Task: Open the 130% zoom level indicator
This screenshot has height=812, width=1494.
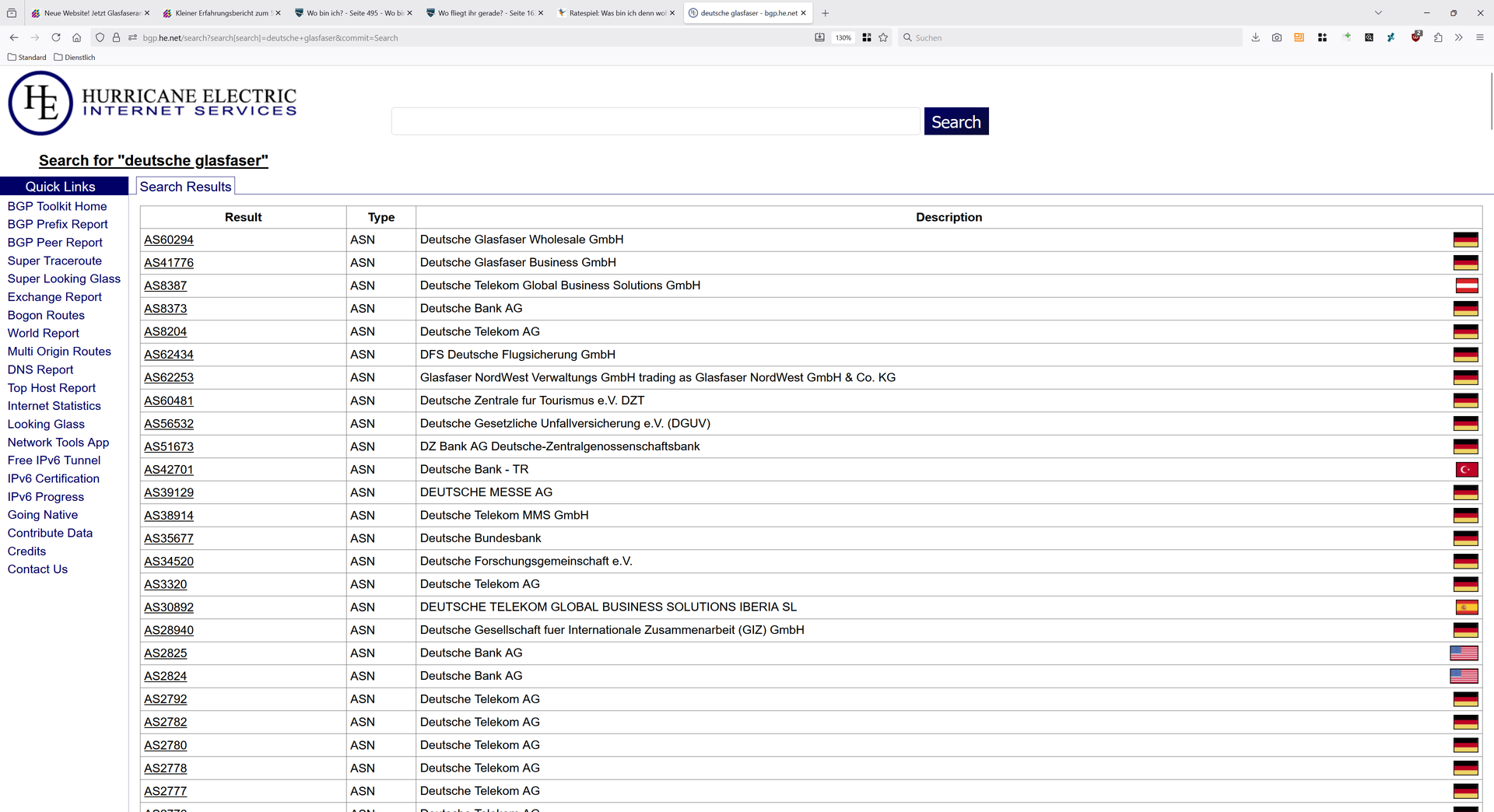Action: (843, 37)
